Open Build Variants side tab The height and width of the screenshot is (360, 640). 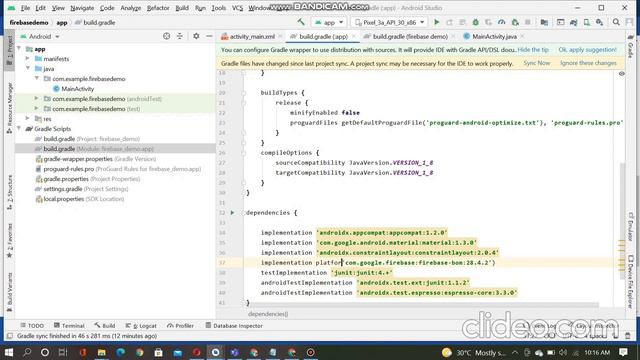click(9, 291)
